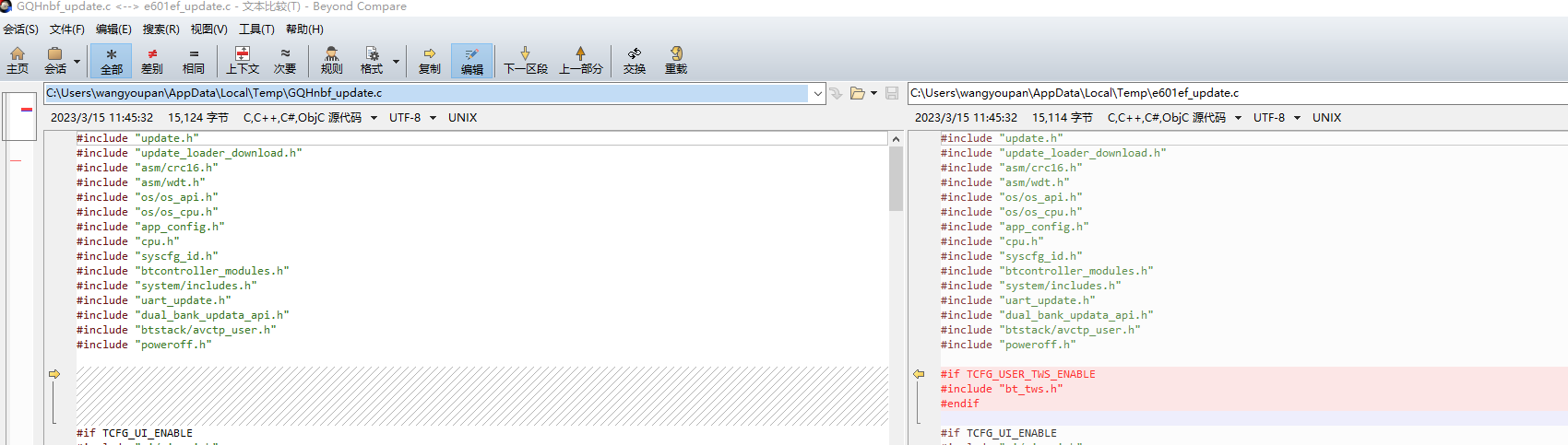Open the 帮助(H) menu

point(304,29)
